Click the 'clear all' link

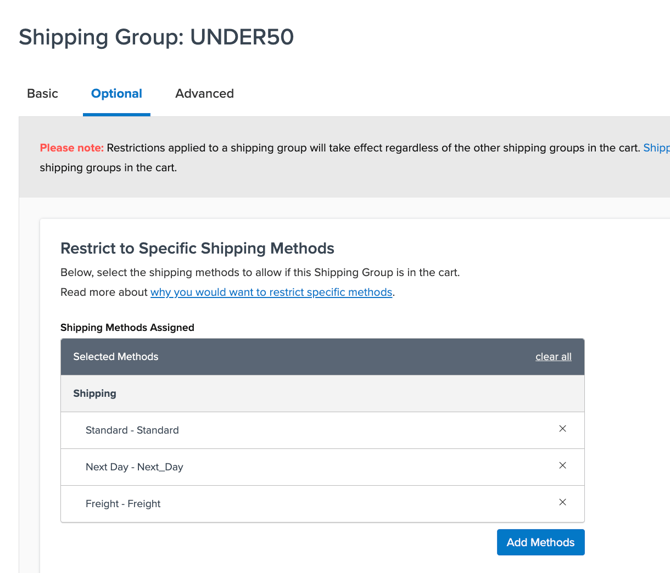(553, 357)
